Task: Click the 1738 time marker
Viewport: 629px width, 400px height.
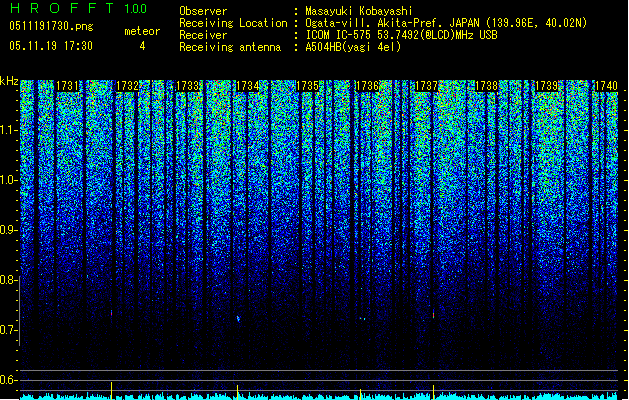Action: [487, 86]
